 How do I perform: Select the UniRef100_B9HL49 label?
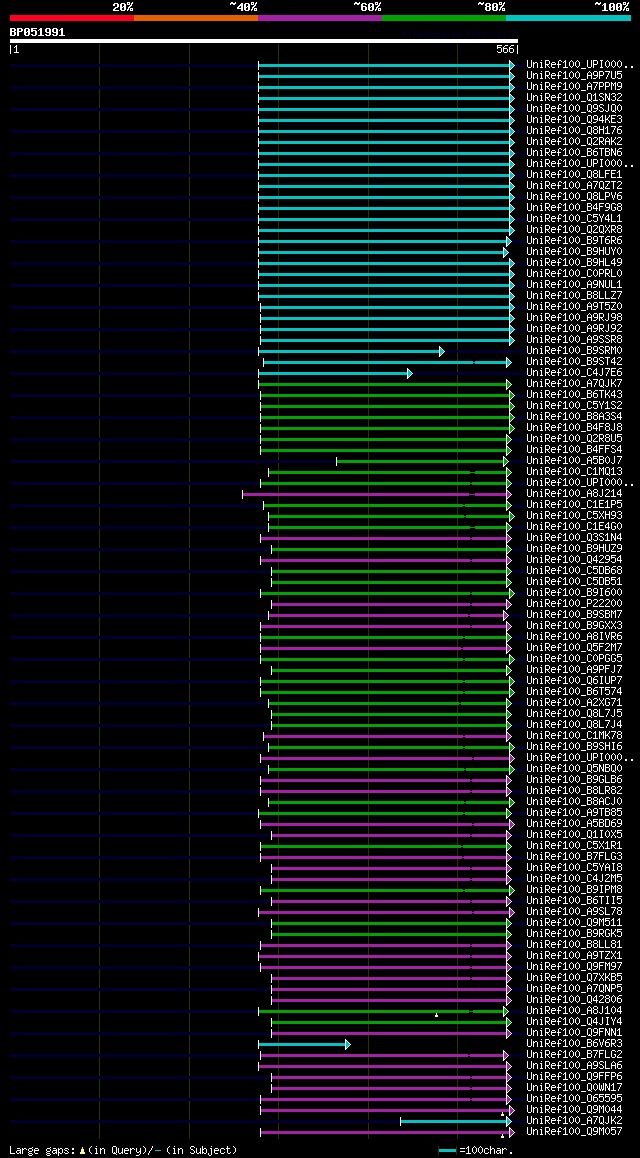pos(574,262)
